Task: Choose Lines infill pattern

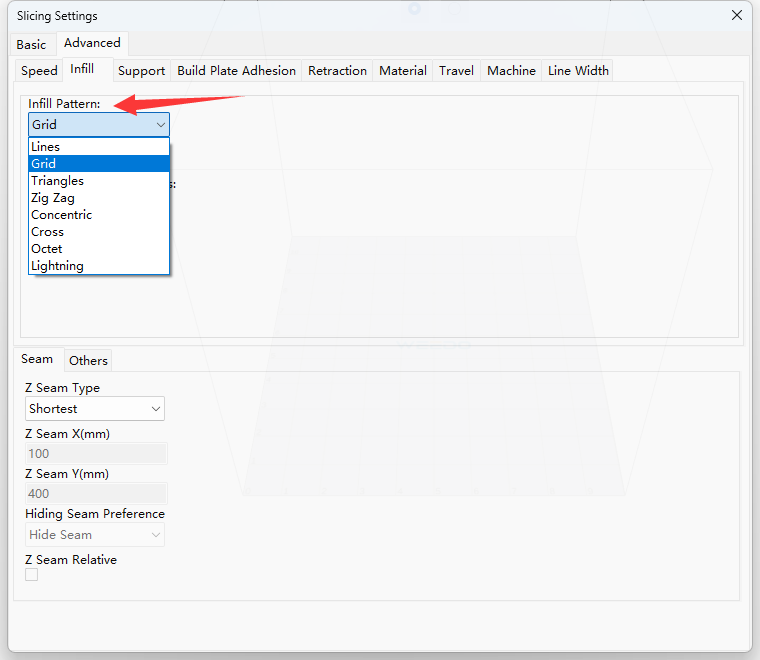Action: click(46, 147)
